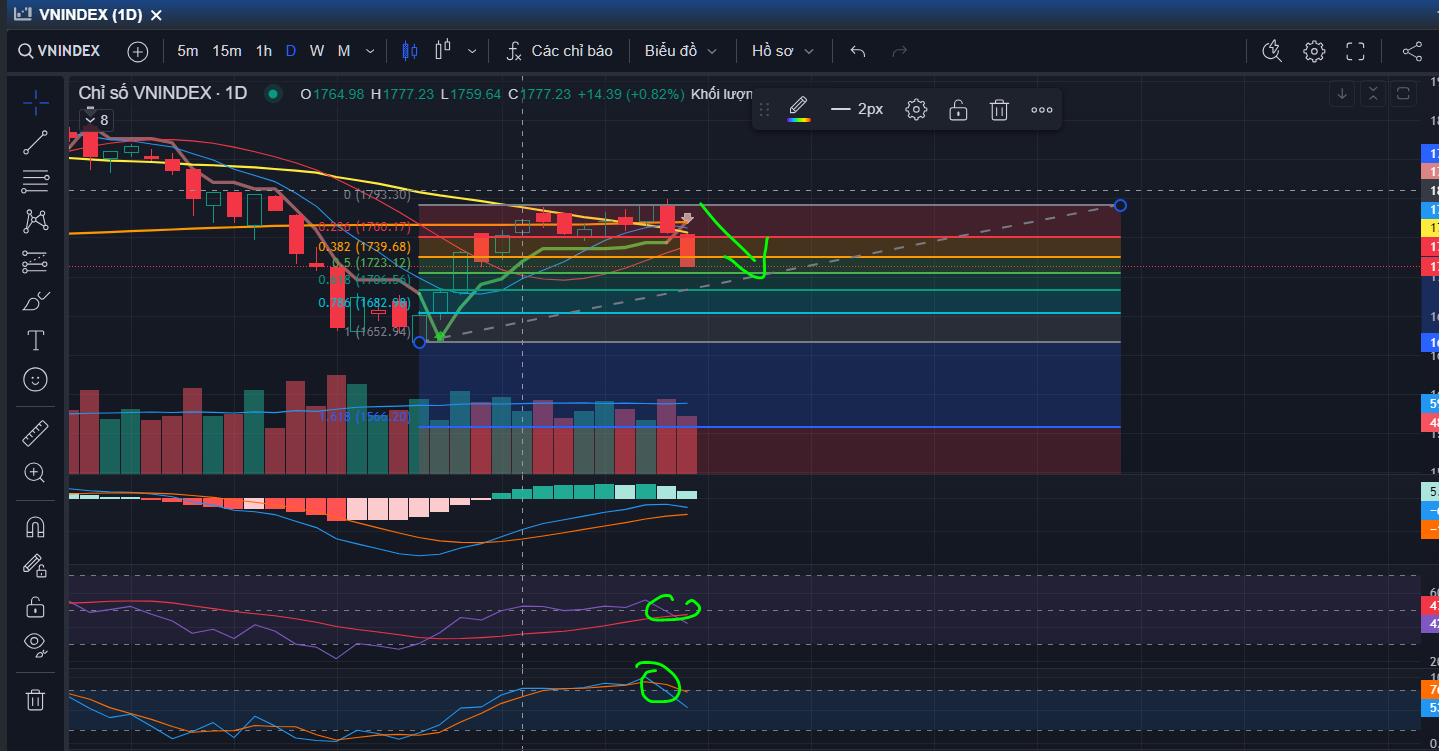Image resolution: width=1439 pixels, height=751 pixels.
Task: Click the VNINDEX symbol search
Action: click(x=60, y=51)
